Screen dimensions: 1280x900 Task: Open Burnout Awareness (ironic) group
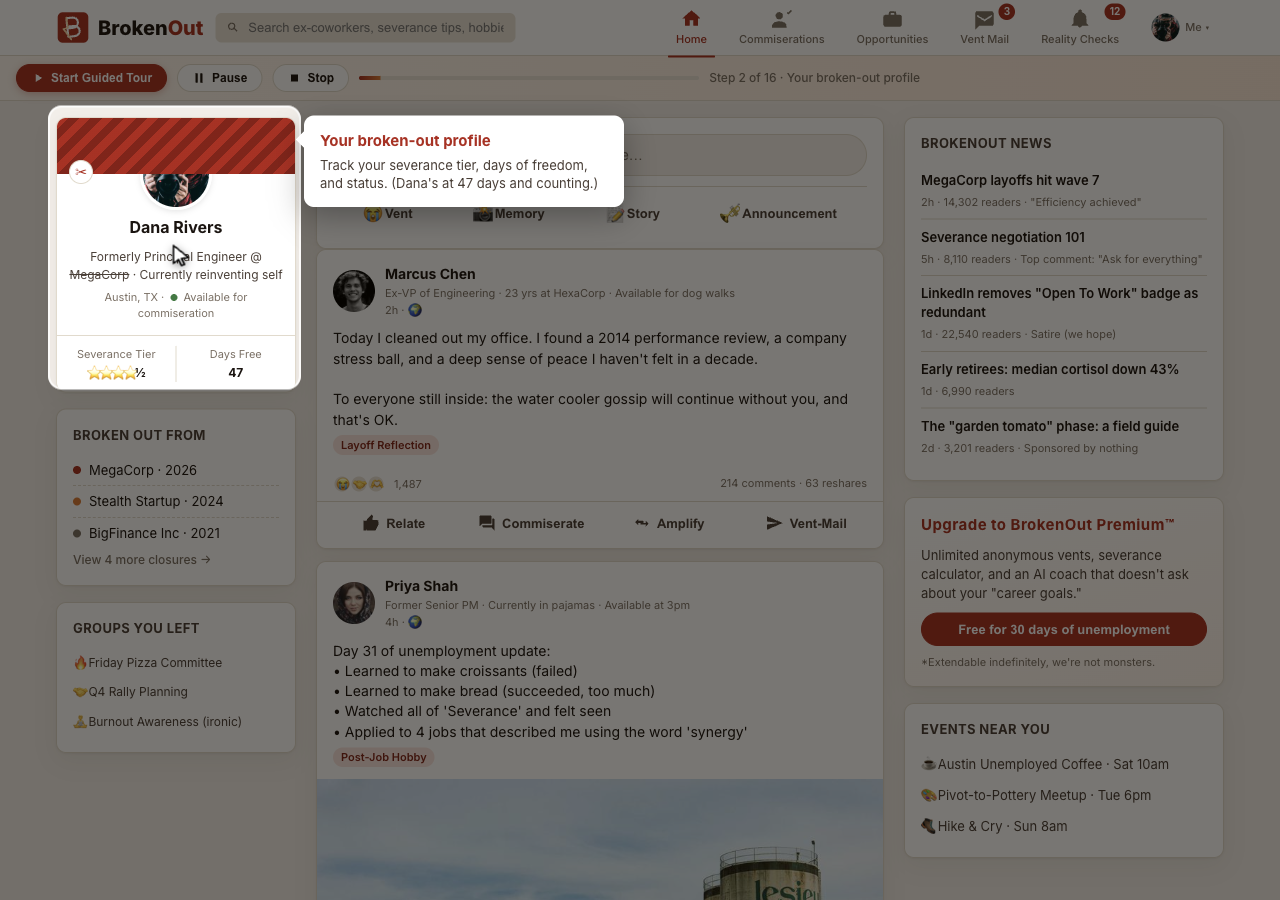click(158, 722)
